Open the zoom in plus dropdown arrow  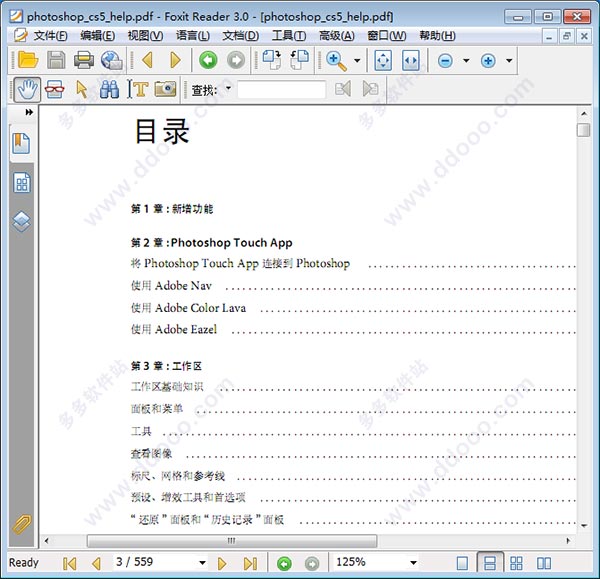click(509, 60)
